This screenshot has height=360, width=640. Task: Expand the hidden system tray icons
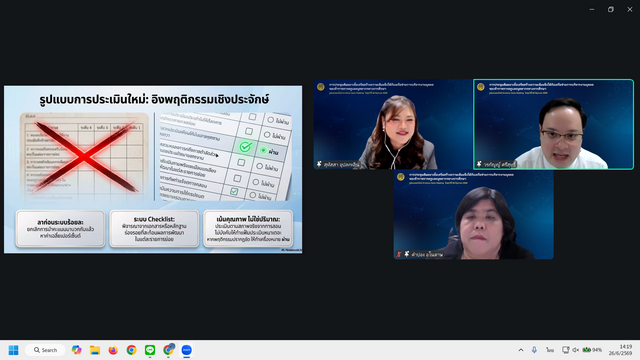(521, 350)
